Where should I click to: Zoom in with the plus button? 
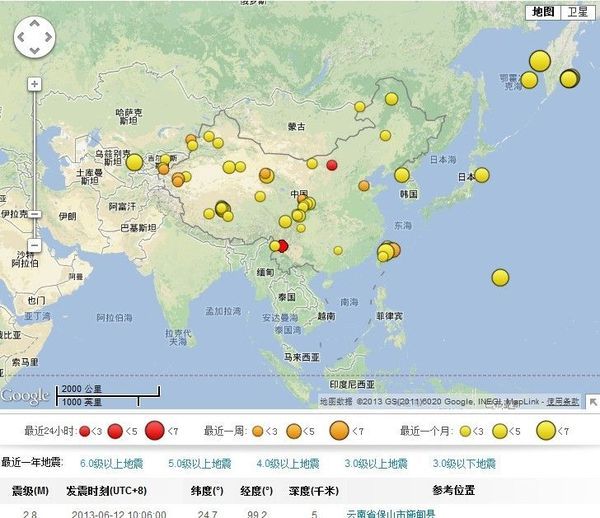point(34,84)
